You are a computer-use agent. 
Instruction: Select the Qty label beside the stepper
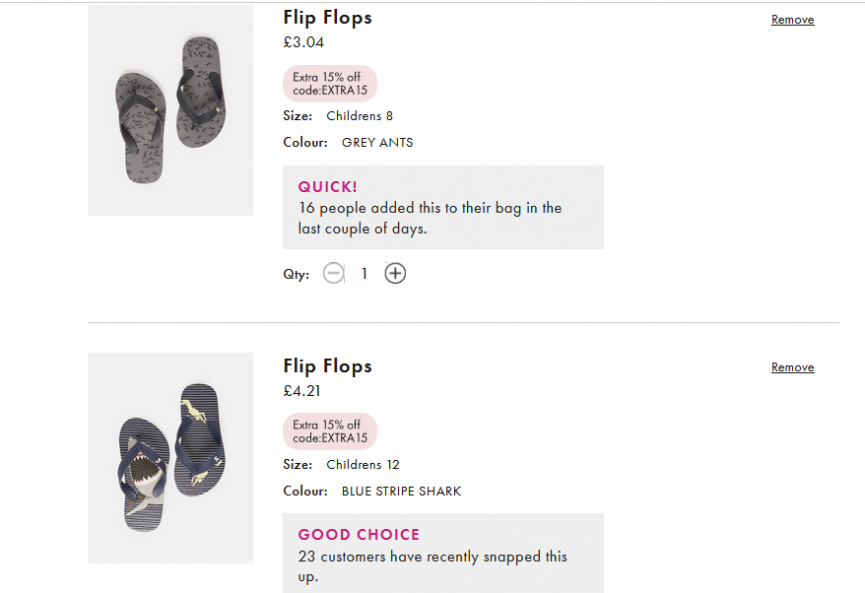[x=296, y=274]
